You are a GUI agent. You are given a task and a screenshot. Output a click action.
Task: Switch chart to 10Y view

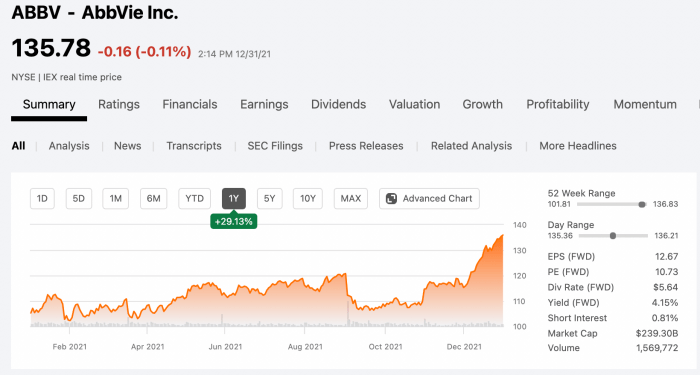pos(308,199)
